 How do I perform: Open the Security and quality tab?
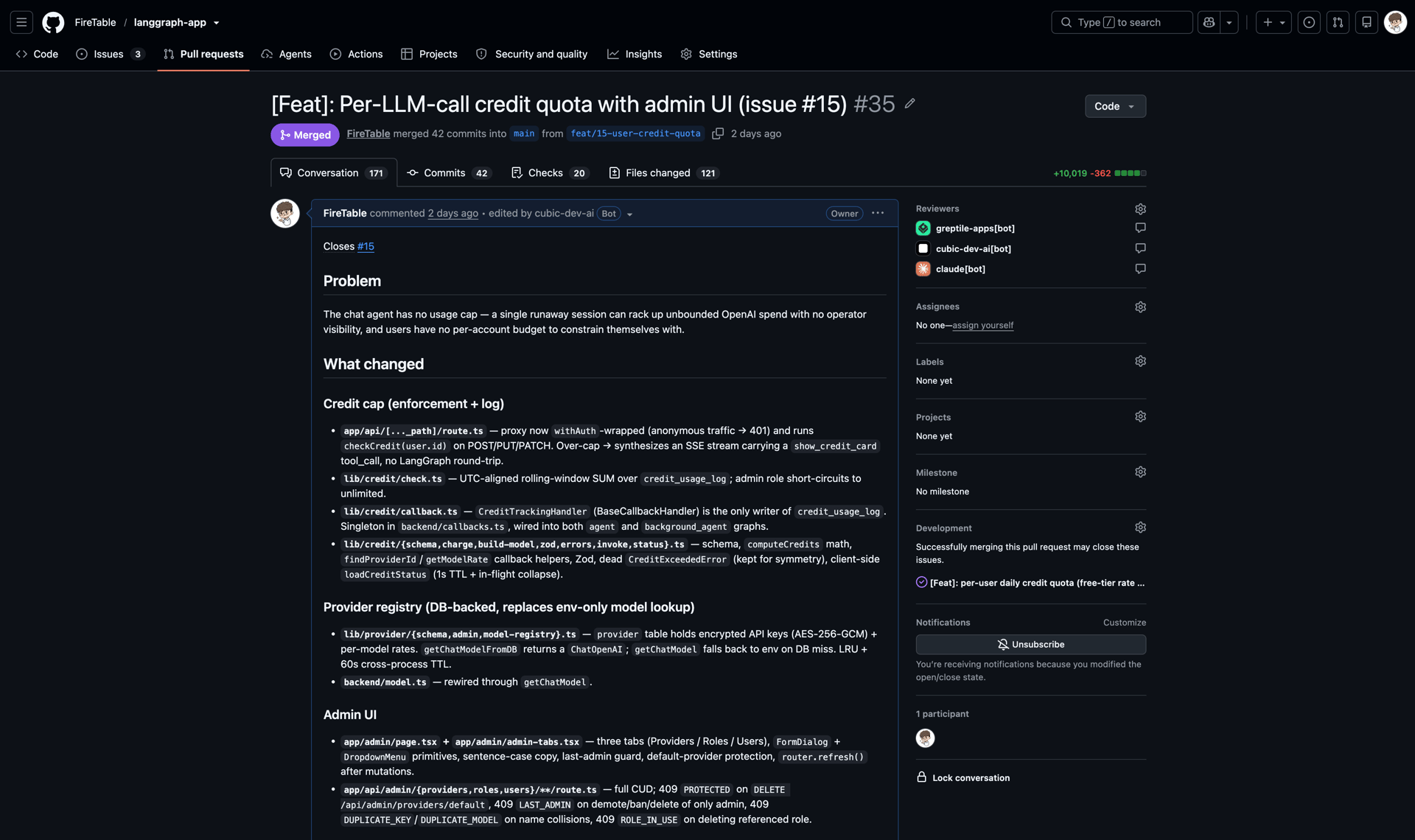click(531, 54)
